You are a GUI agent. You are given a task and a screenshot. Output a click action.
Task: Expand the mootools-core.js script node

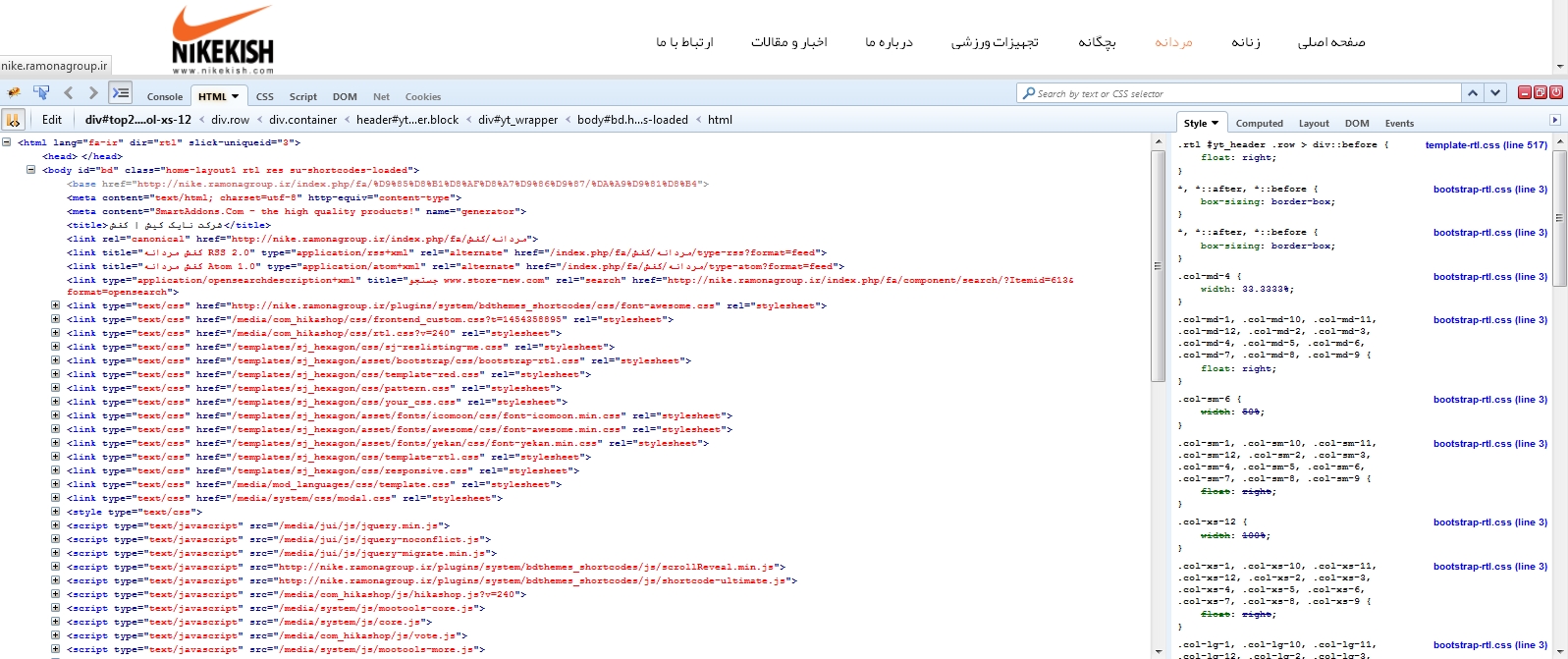tap(56, 608)
